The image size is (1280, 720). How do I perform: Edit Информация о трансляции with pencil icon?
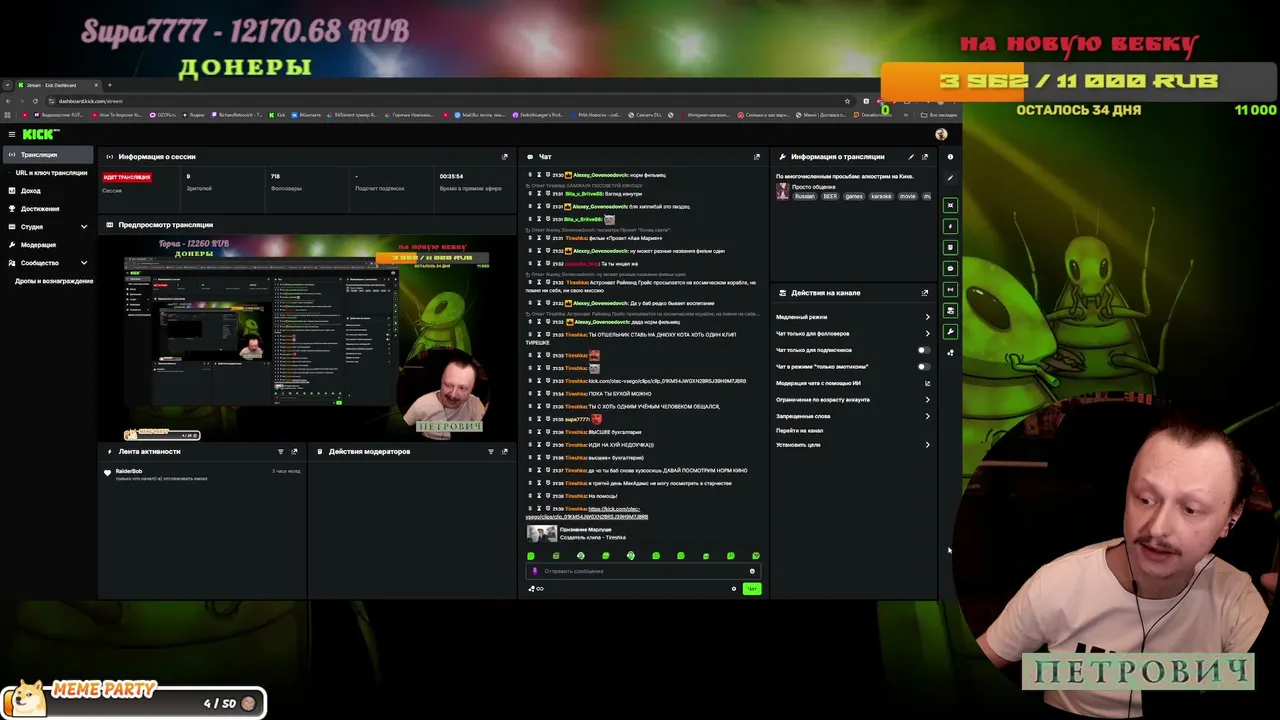[911, 157]
